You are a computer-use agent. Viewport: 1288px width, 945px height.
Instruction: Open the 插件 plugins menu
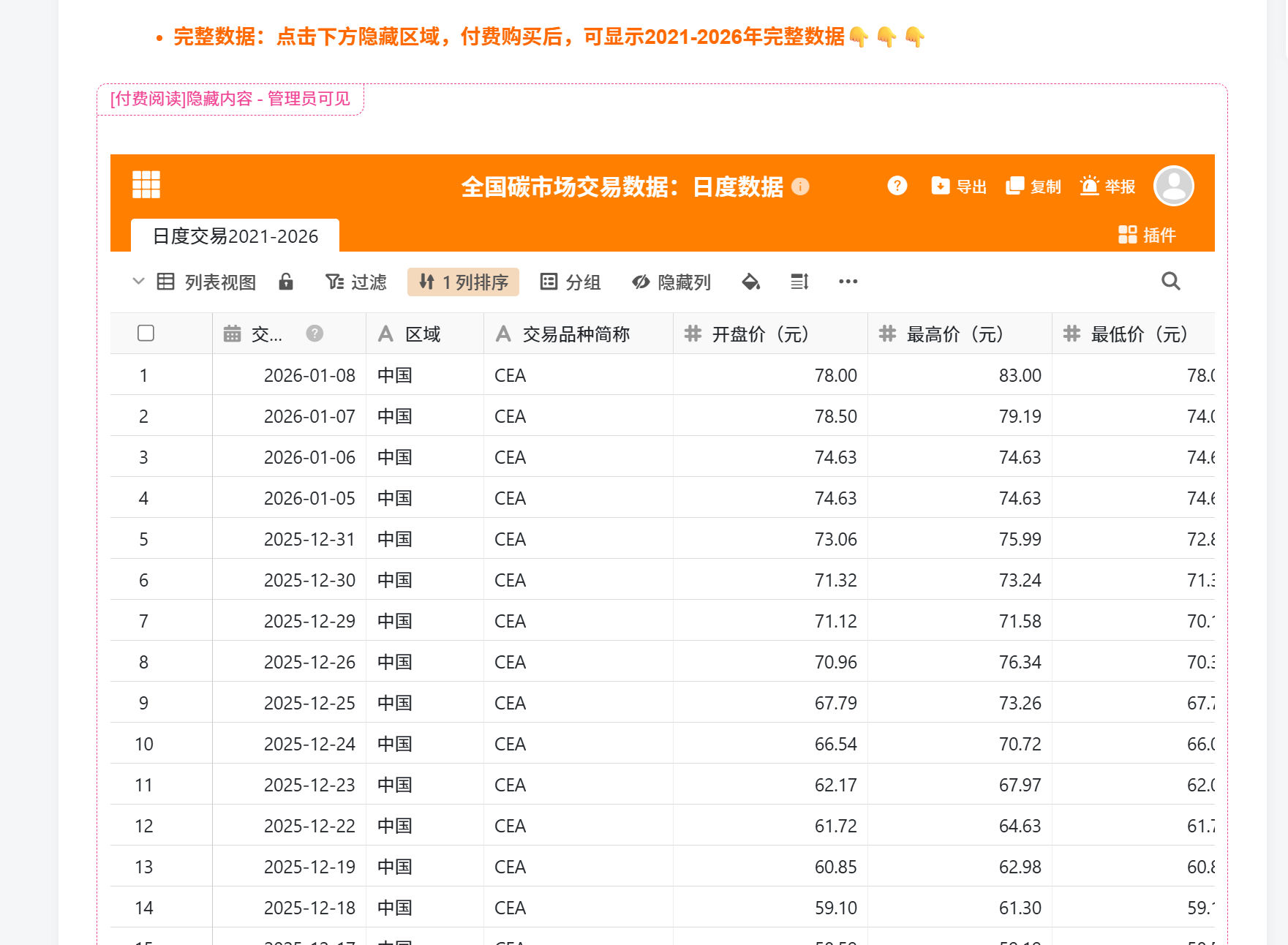coord(1147,235)
